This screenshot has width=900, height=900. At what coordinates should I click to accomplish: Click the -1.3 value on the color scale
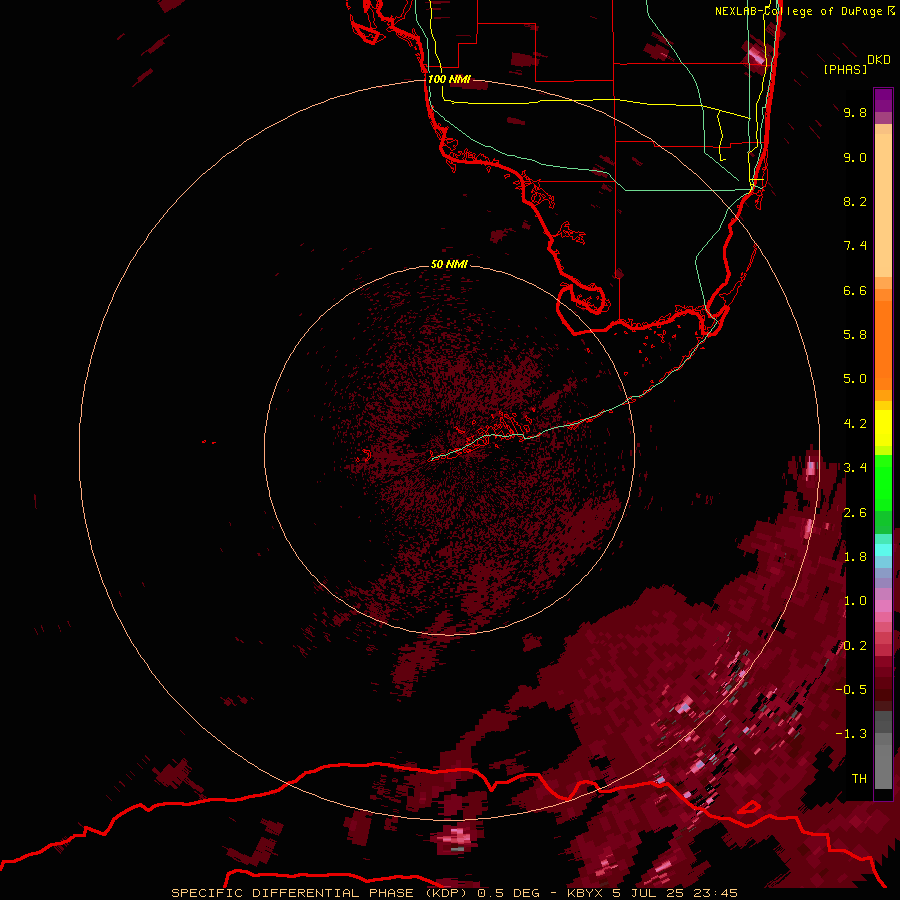tap(851, 734)
